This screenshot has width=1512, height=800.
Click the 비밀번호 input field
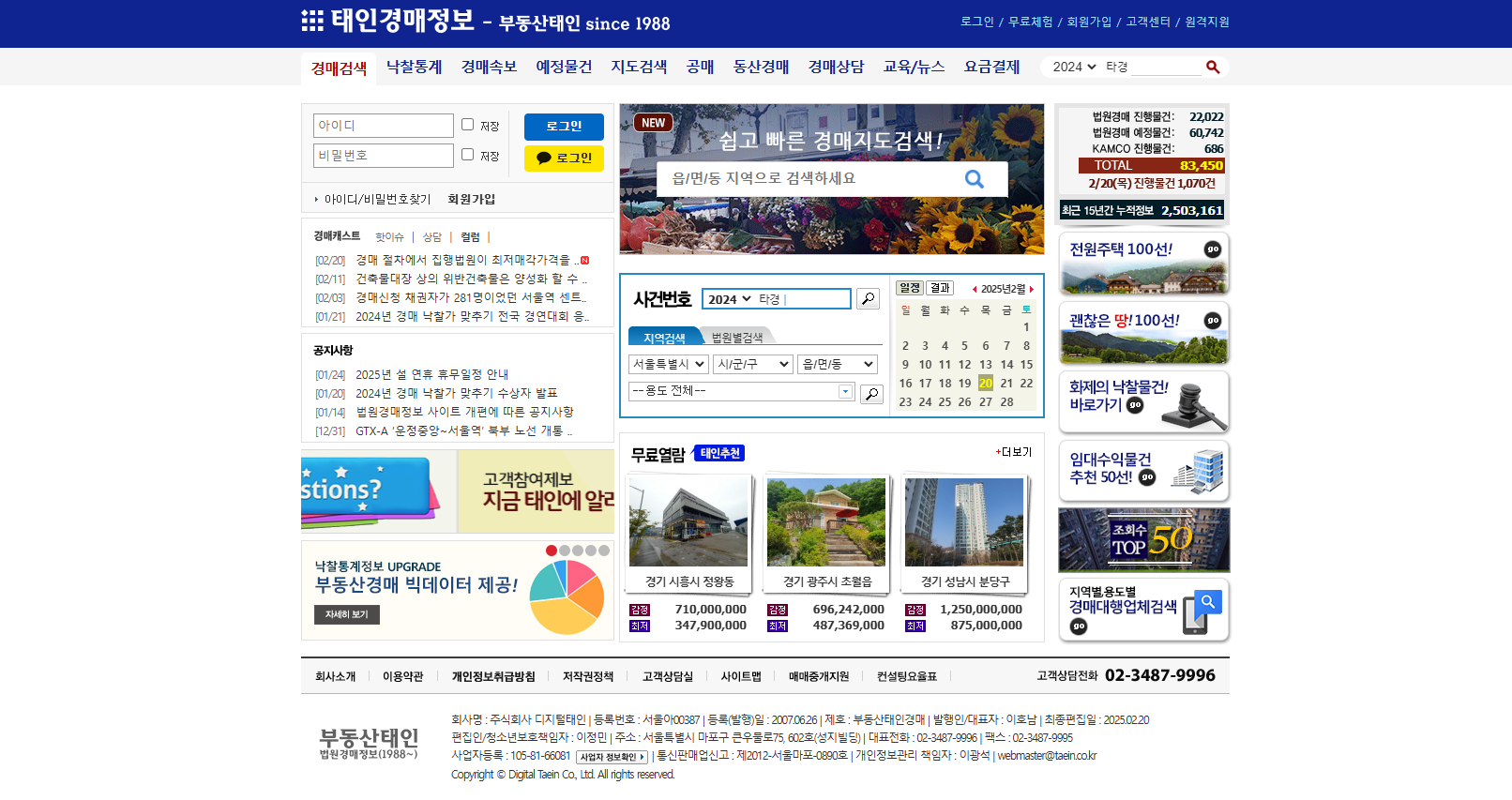[x=383, y=156]
